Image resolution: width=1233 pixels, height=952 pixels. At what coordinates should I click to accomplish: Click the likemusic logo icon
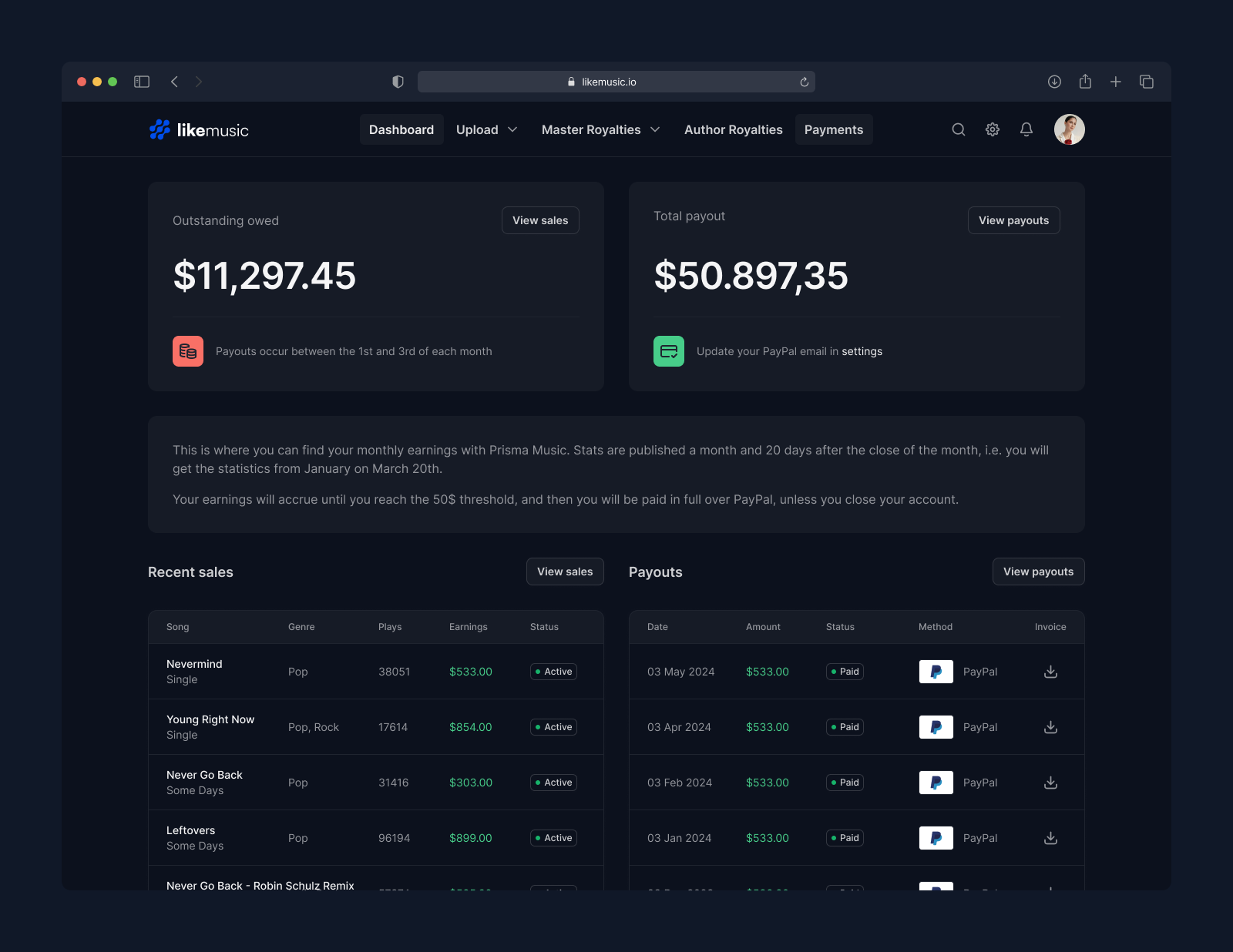[160, 129]
